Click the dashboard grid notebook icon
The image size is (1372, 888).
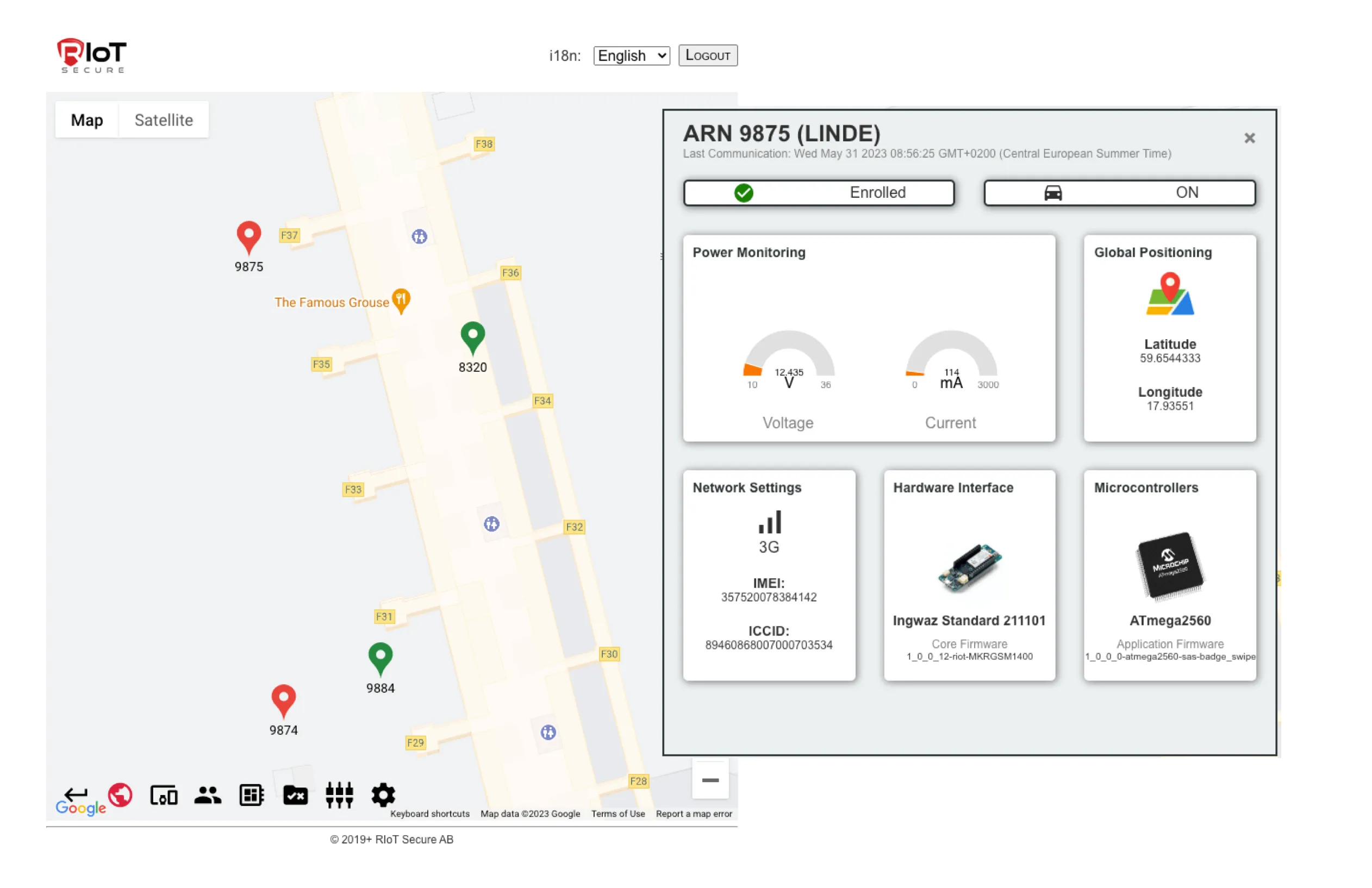click(x=251, y=795)
